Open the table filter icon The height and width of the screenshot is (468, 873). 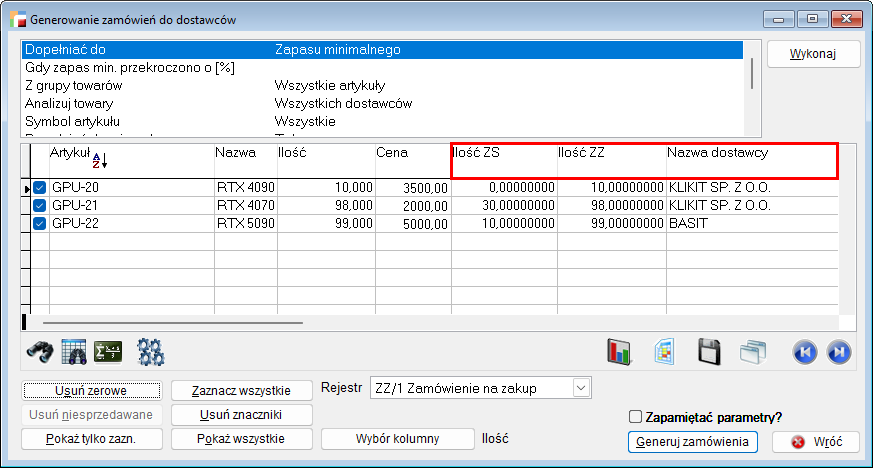pos(74,351)
